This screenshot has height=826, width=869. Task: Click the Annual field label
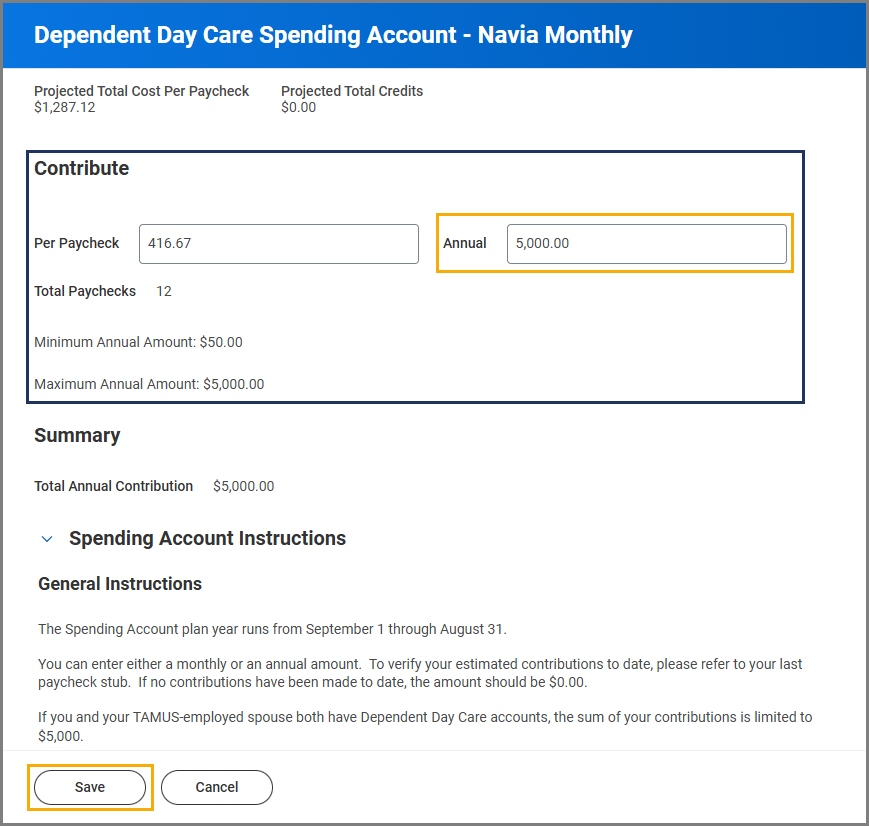tap(465, 244)
